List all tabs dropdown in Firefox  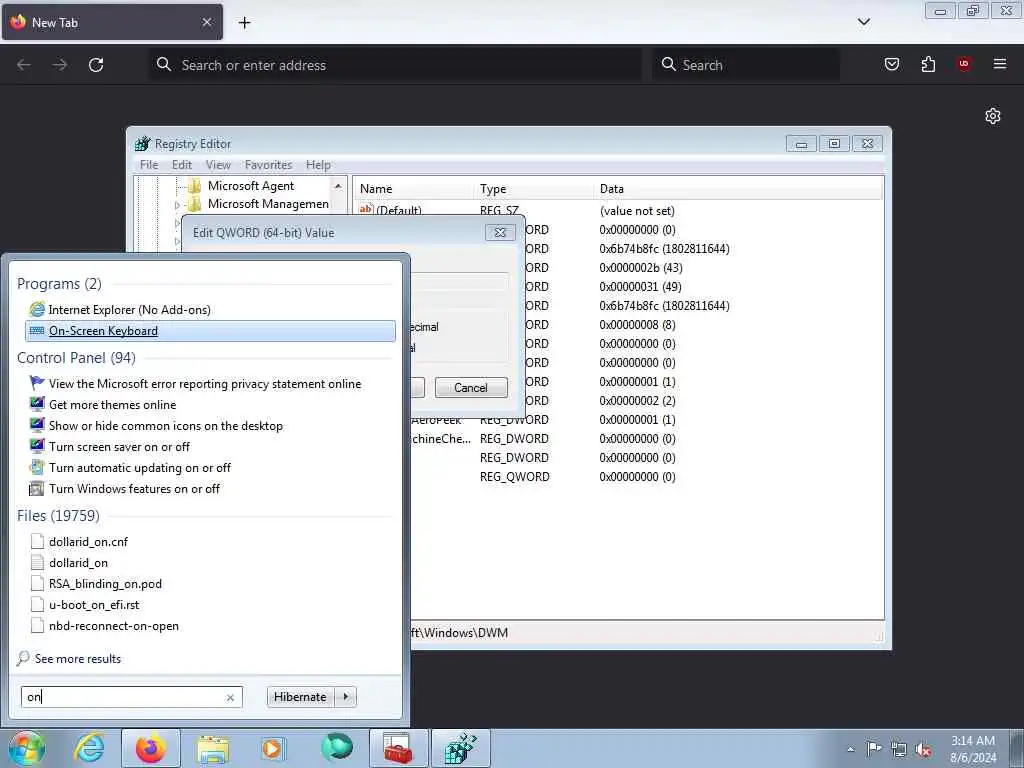(x=863, y=22)
